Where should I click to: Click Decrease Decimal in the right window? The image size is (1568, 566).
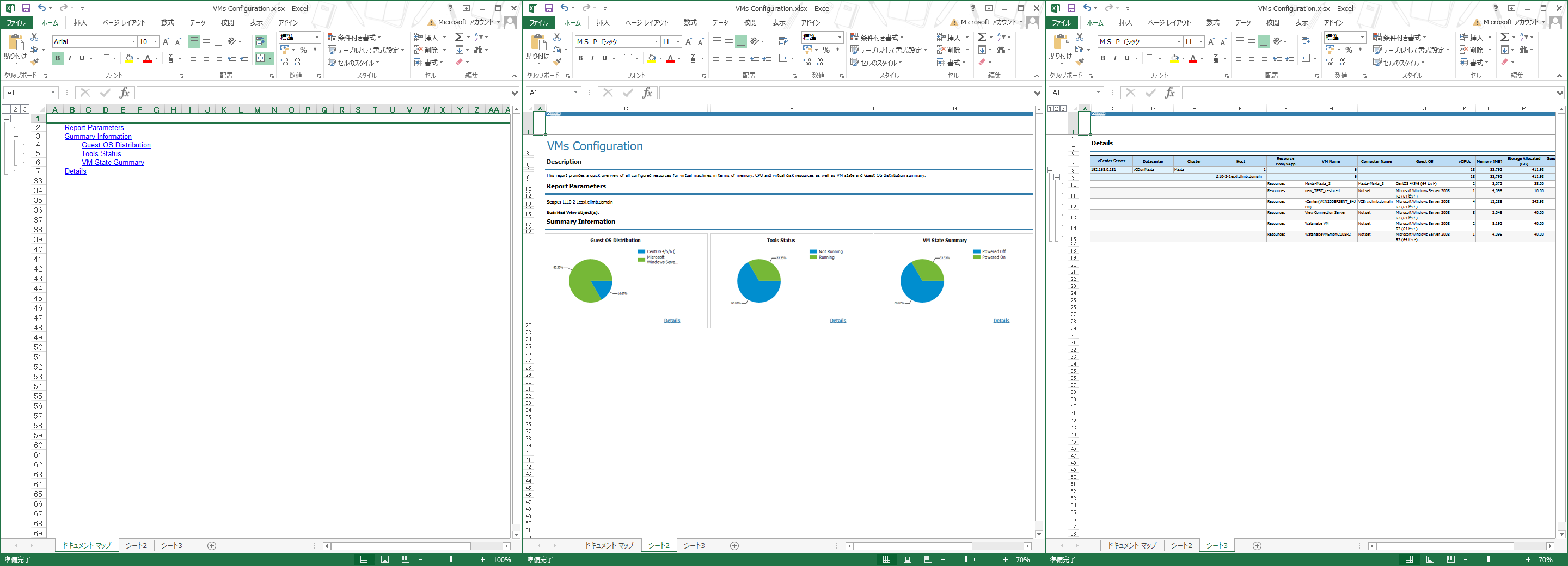pos(1342,62)
